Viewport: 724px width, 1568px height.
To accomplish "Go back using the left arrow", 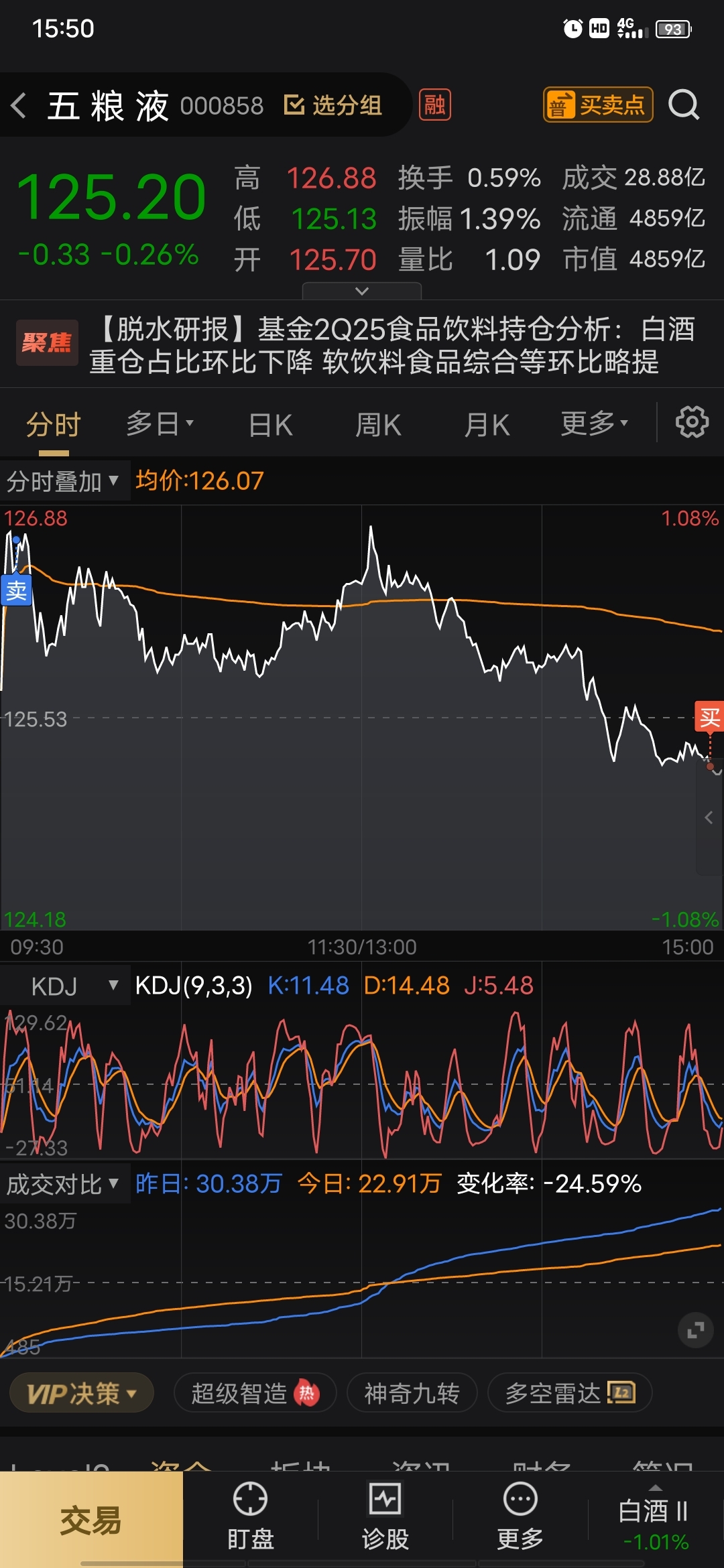I will (x=19, y=105).
